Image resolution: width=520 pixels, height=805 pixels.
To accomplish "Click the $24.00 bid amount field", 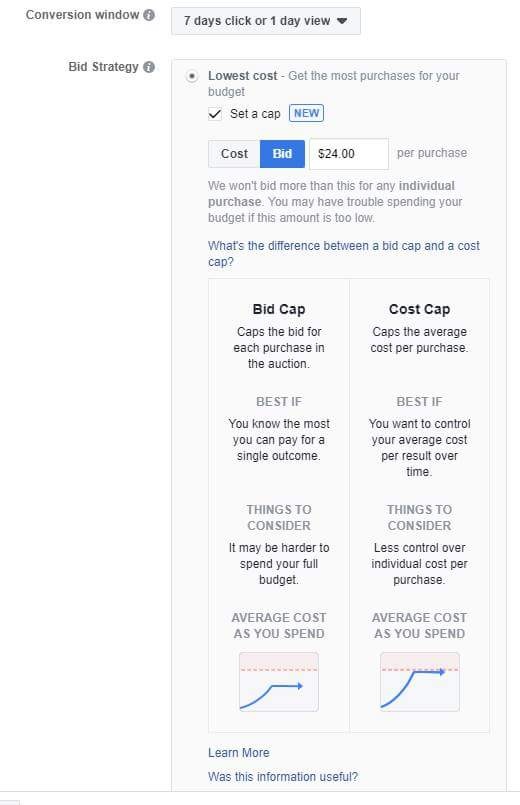I will click(349, 154).
